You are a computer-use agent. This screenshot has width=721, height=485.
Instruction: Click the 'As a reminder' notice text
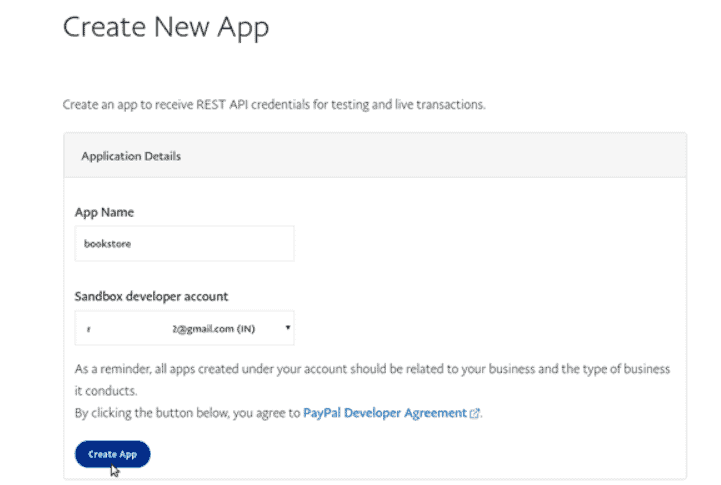[372, 380]
